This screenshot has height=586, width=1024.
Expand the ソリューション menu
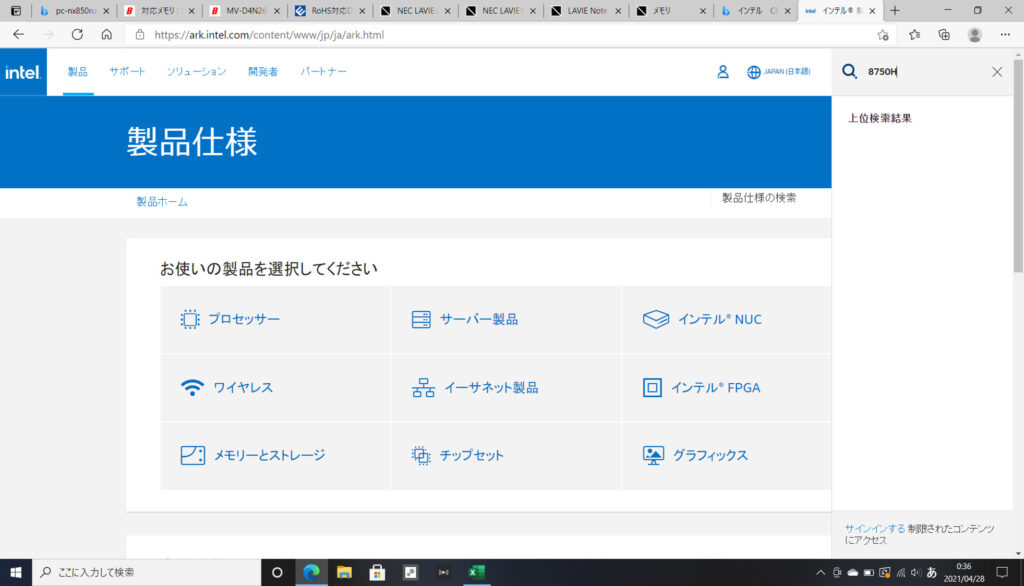coord(196,72)
